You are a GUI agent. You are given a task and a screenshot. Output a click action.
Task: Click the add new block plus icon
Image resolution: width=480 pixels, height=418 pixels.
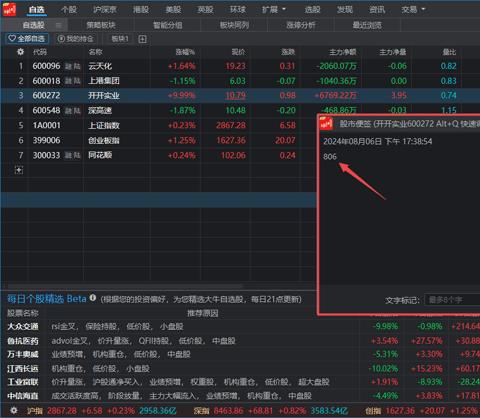(142, 39)
